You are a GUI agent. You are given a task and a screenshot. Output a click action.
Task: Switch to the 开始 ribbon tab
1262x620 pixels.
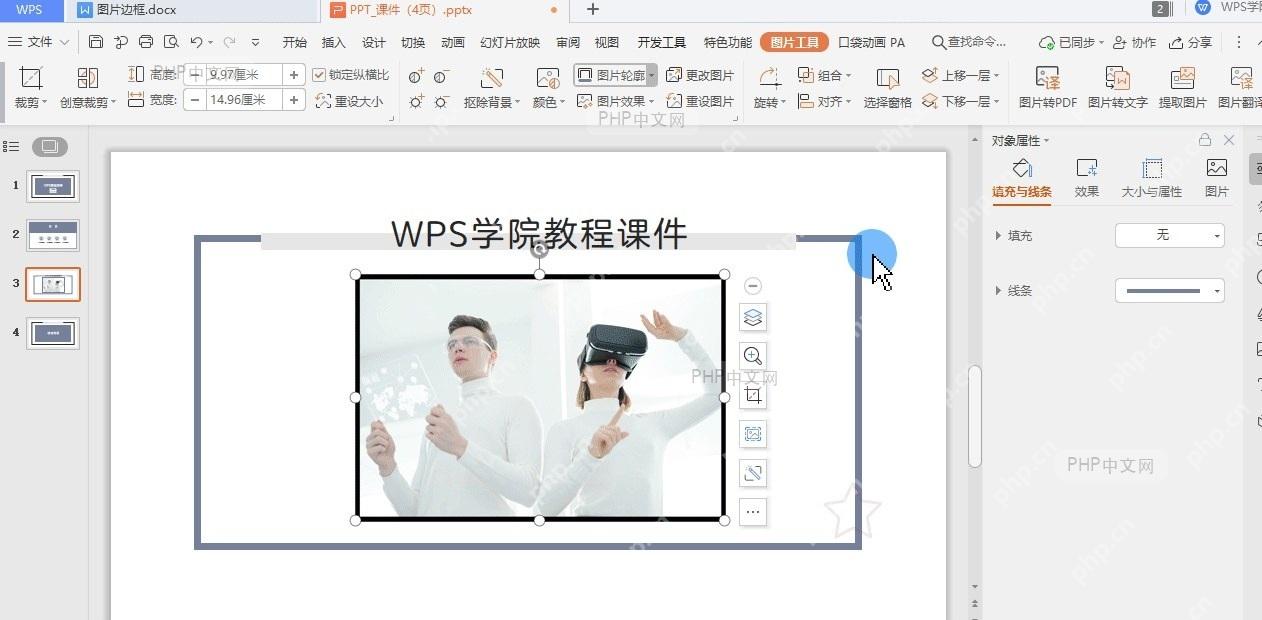pos(295,42)
